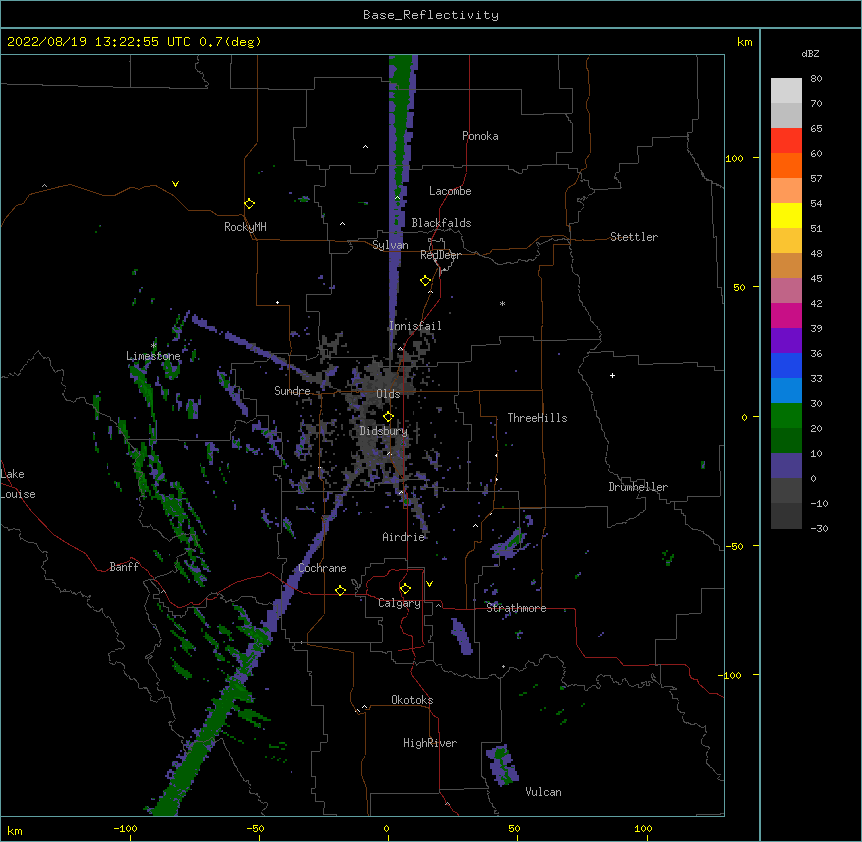Click the 80 value on dBZ legend

[816, 79]
